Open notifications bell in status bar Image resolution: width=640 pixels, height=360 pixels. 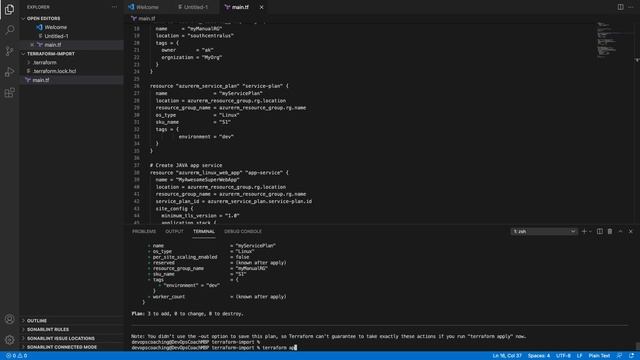pyautogui.click(x=631, y=356)
